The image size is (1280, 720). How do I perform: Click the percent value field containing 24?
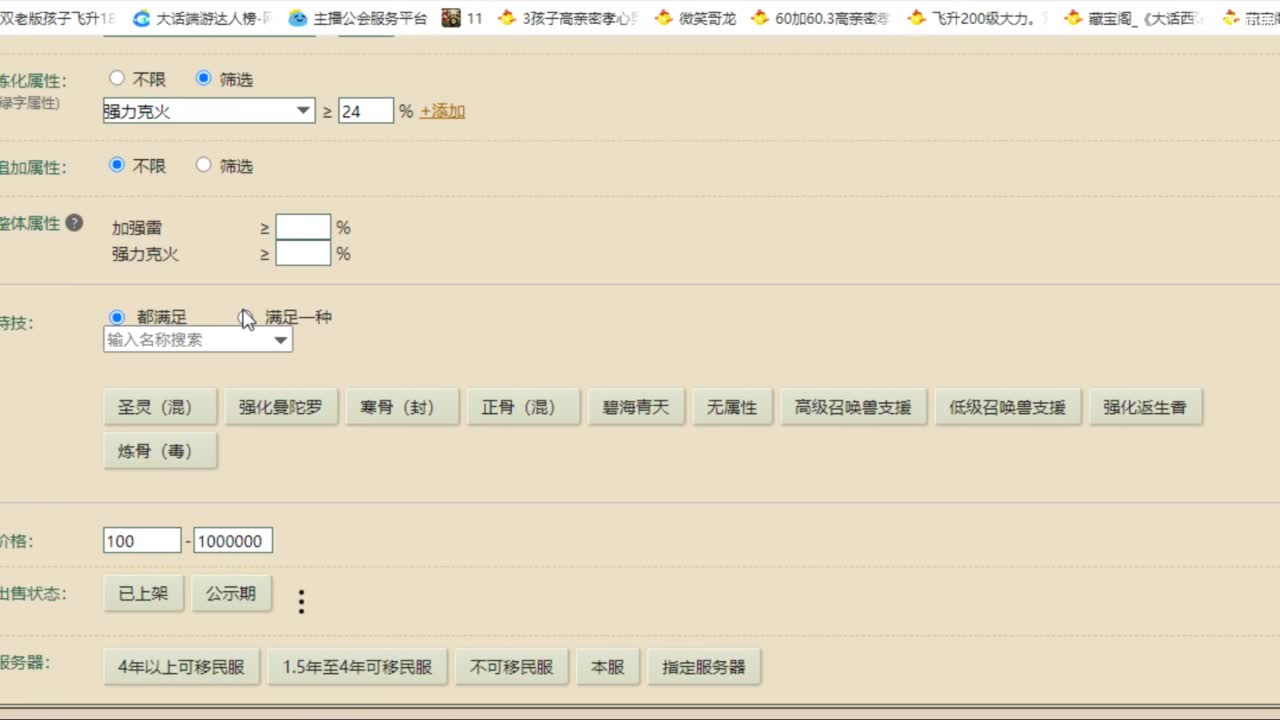coord(366,111)
